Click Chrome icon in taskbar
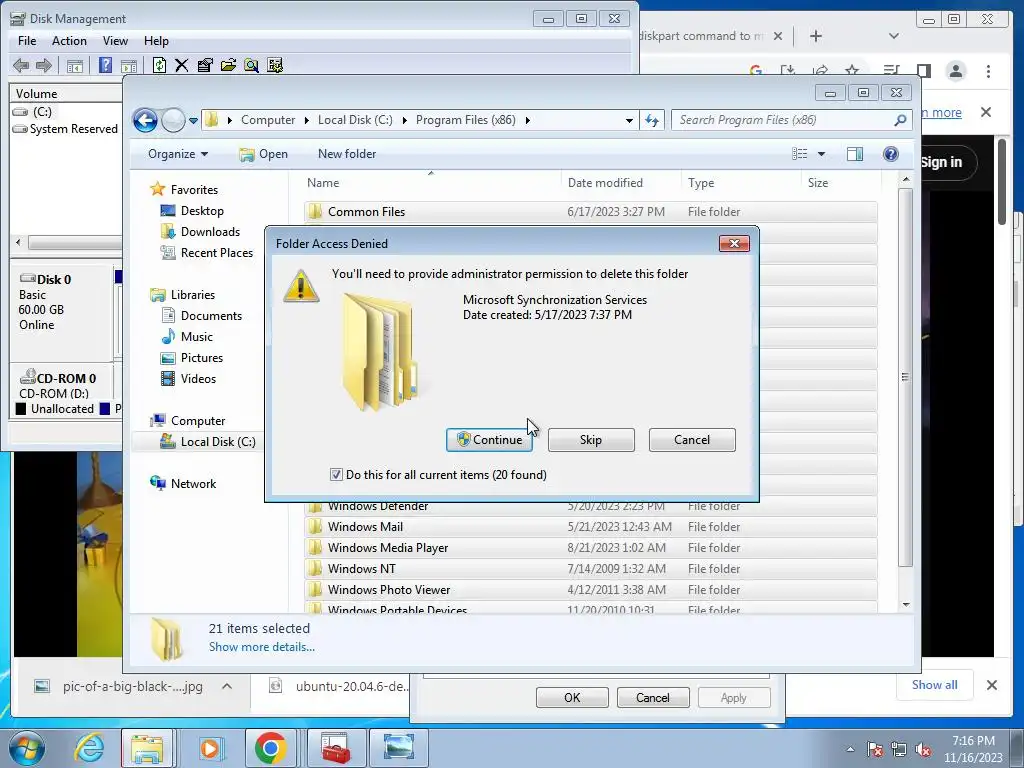Viewport: 1024px width, 768px height. 270,748
